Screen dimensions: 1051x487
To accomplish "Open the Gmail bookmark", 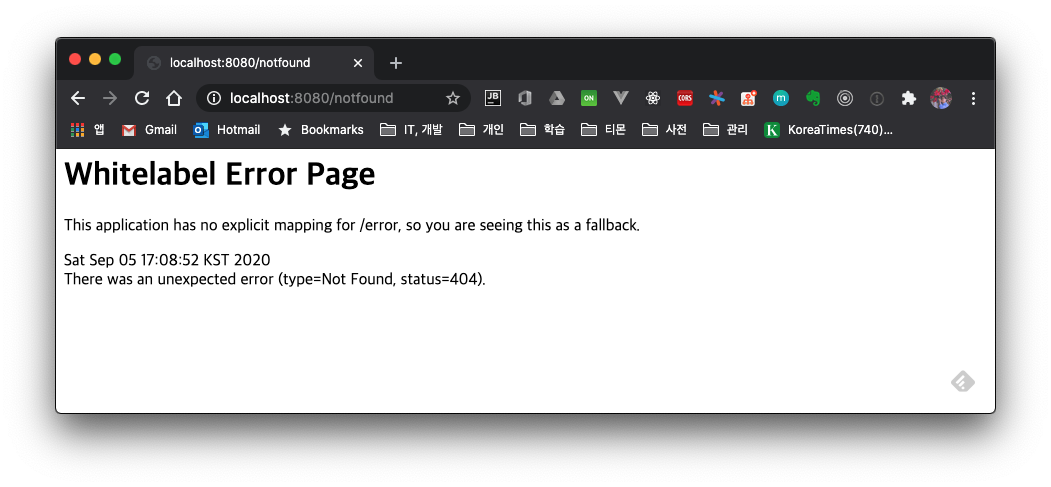I will click(149, 129).
